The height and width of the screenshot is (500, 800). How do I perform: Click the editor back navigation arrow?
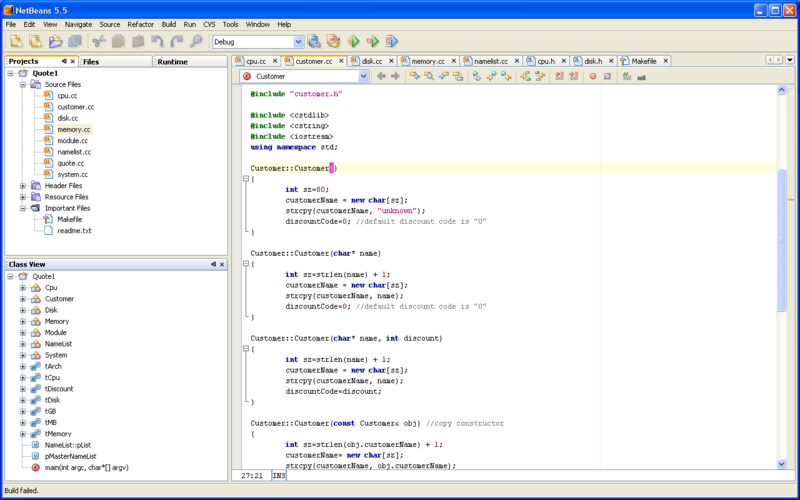[x=381, y=76]
